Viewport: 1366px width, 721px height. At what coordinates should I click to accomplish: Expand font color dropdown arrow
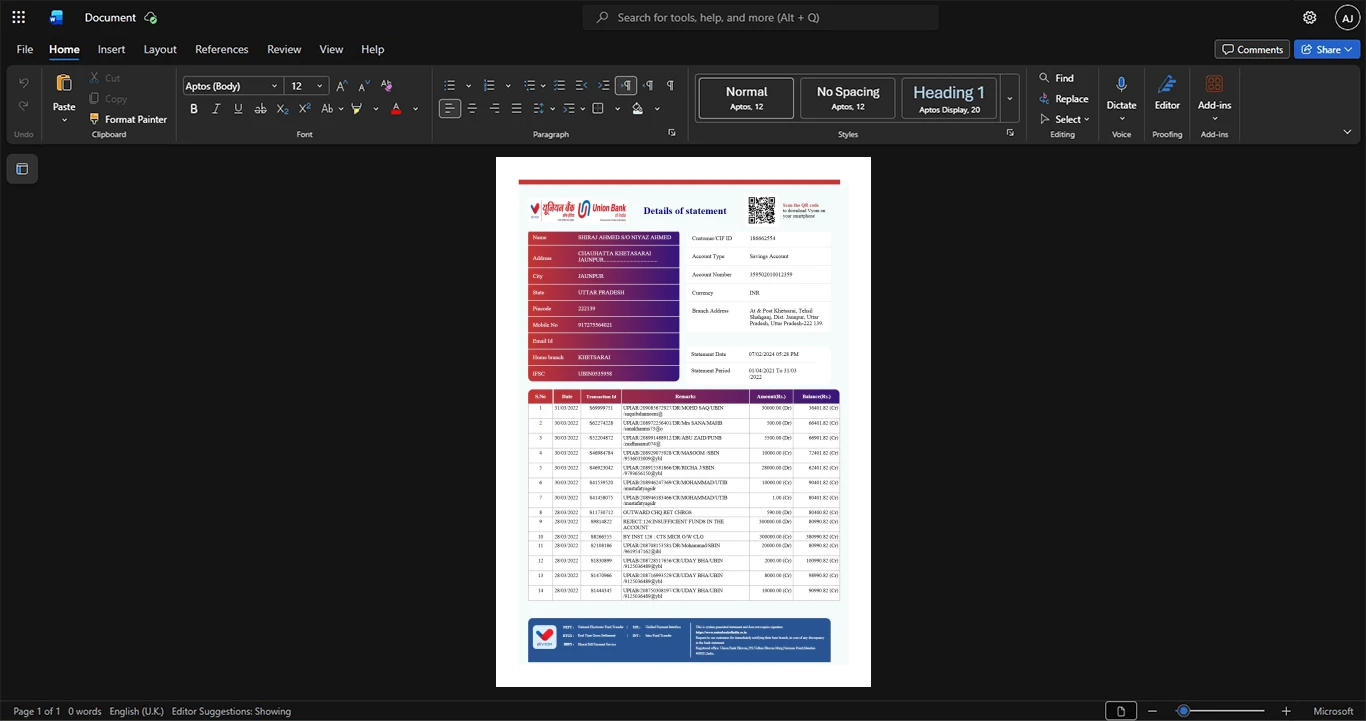(x=415, y=109)
